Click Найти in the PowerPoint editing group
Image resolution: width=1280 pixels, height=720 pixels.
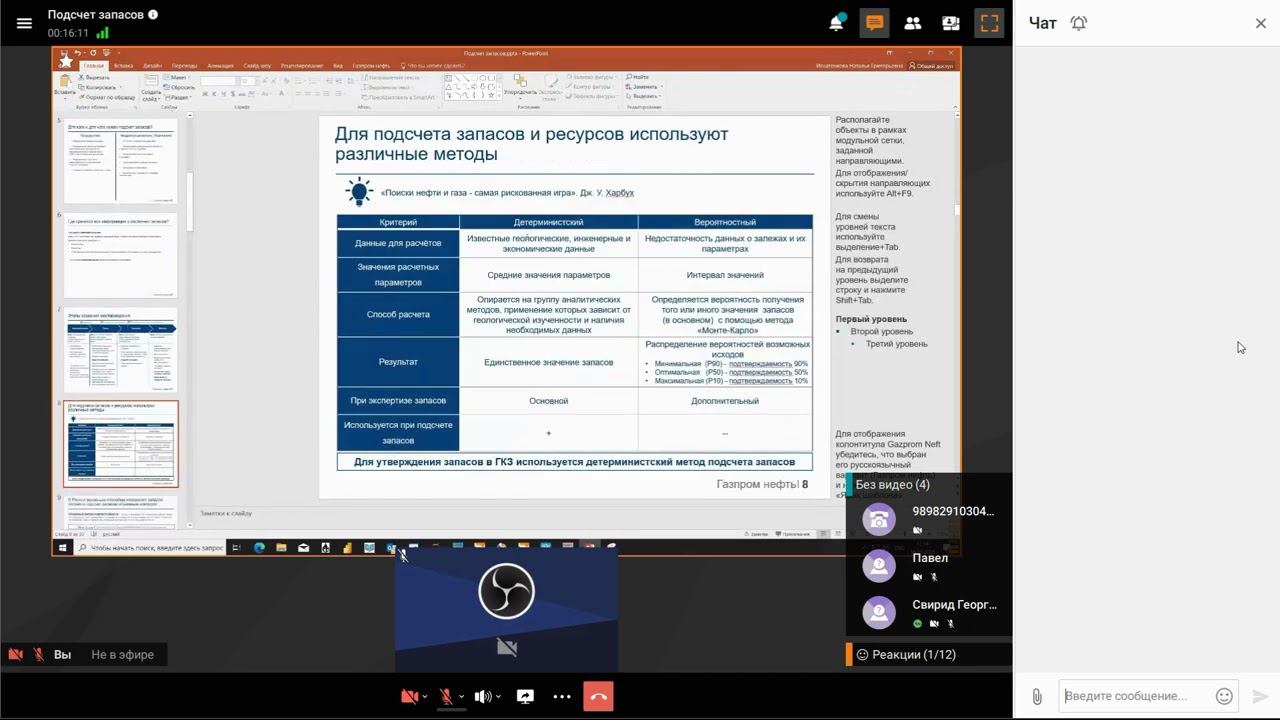(636, 77)
